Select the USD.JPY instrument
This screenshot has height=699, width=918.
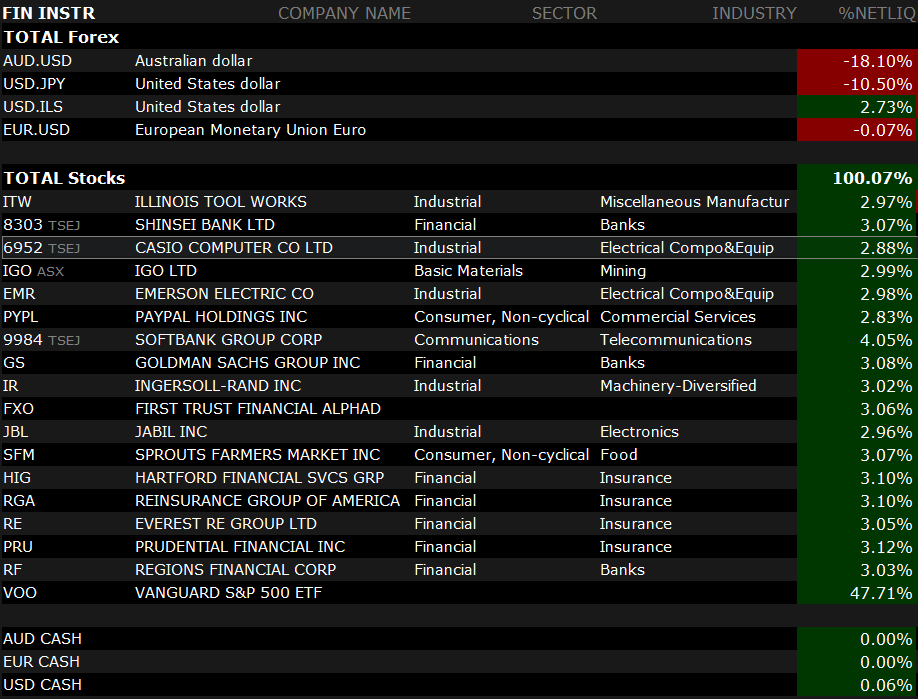click(34, 84)
